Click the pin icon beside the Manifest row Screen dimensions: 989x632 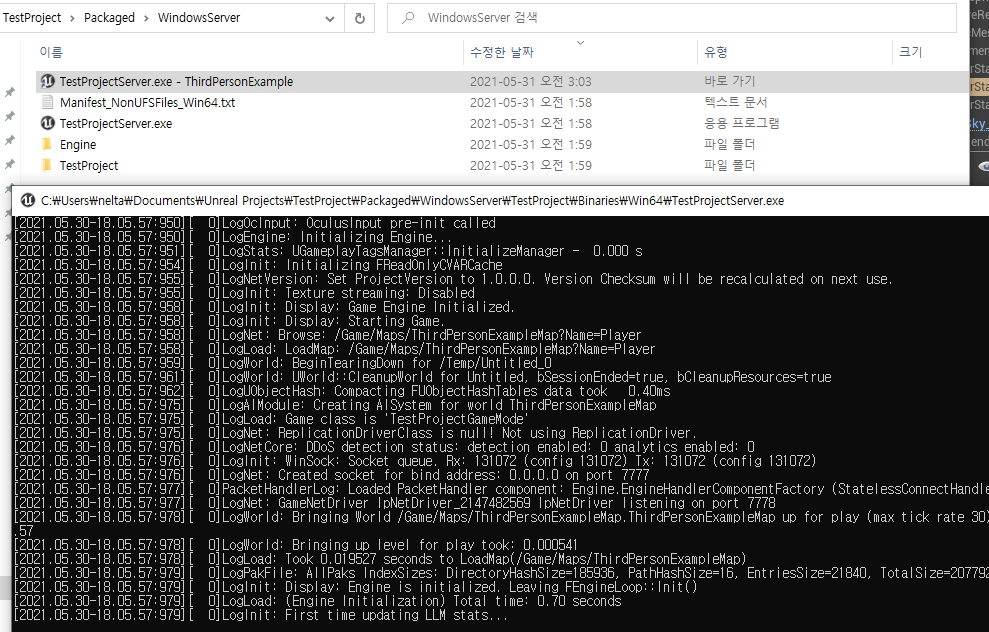pos(9,117)
